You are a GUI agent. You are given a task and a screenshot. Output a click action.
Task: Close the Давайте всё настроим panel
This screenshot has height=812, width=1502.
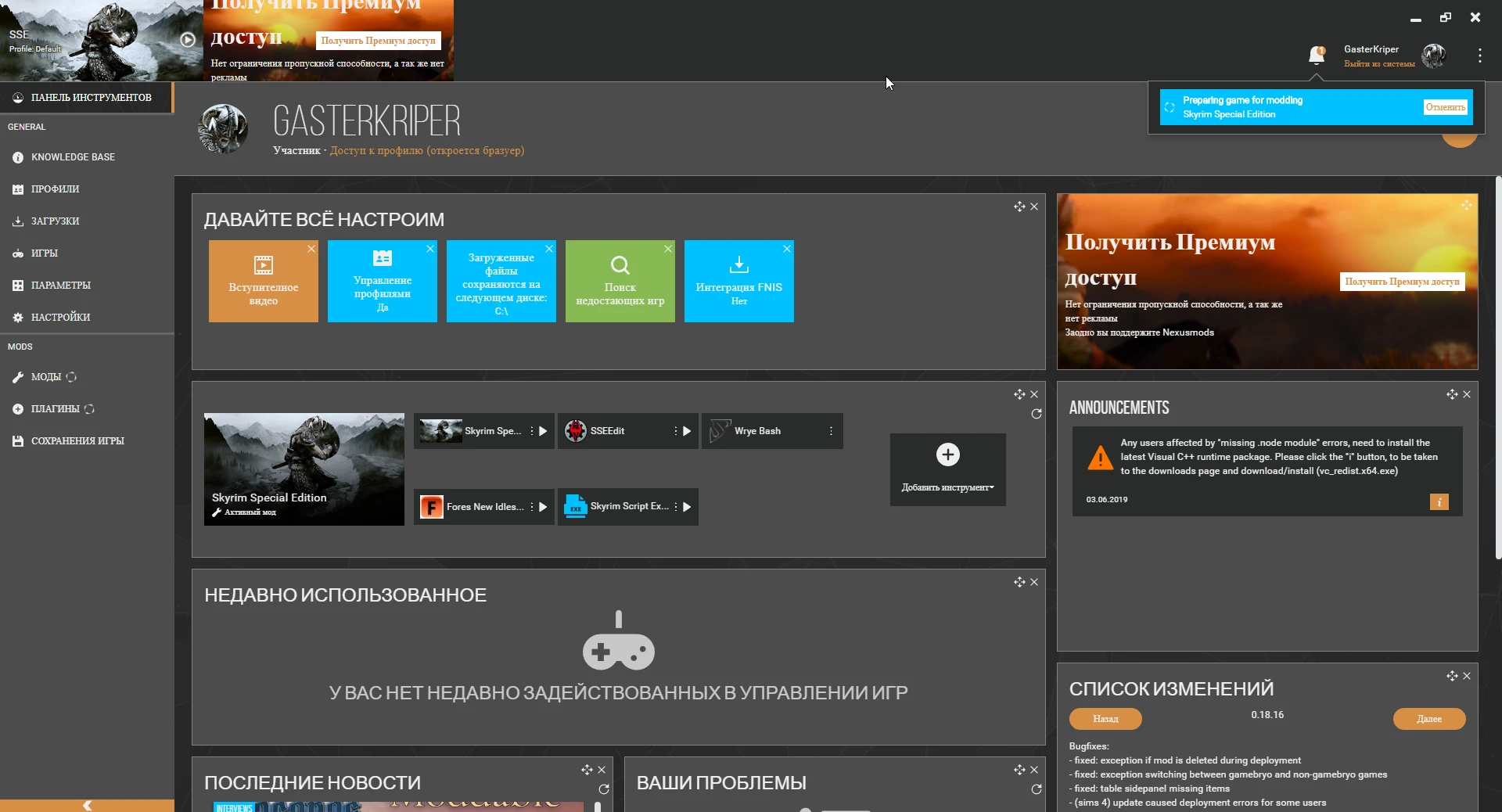(x=1034, y=207)
